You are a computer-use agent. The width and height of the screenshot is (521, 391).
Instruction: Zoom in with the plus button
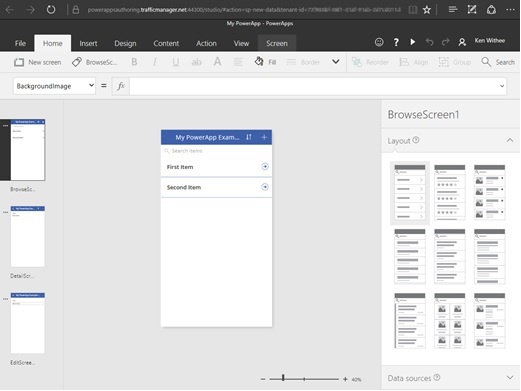(x=345, y=379)
